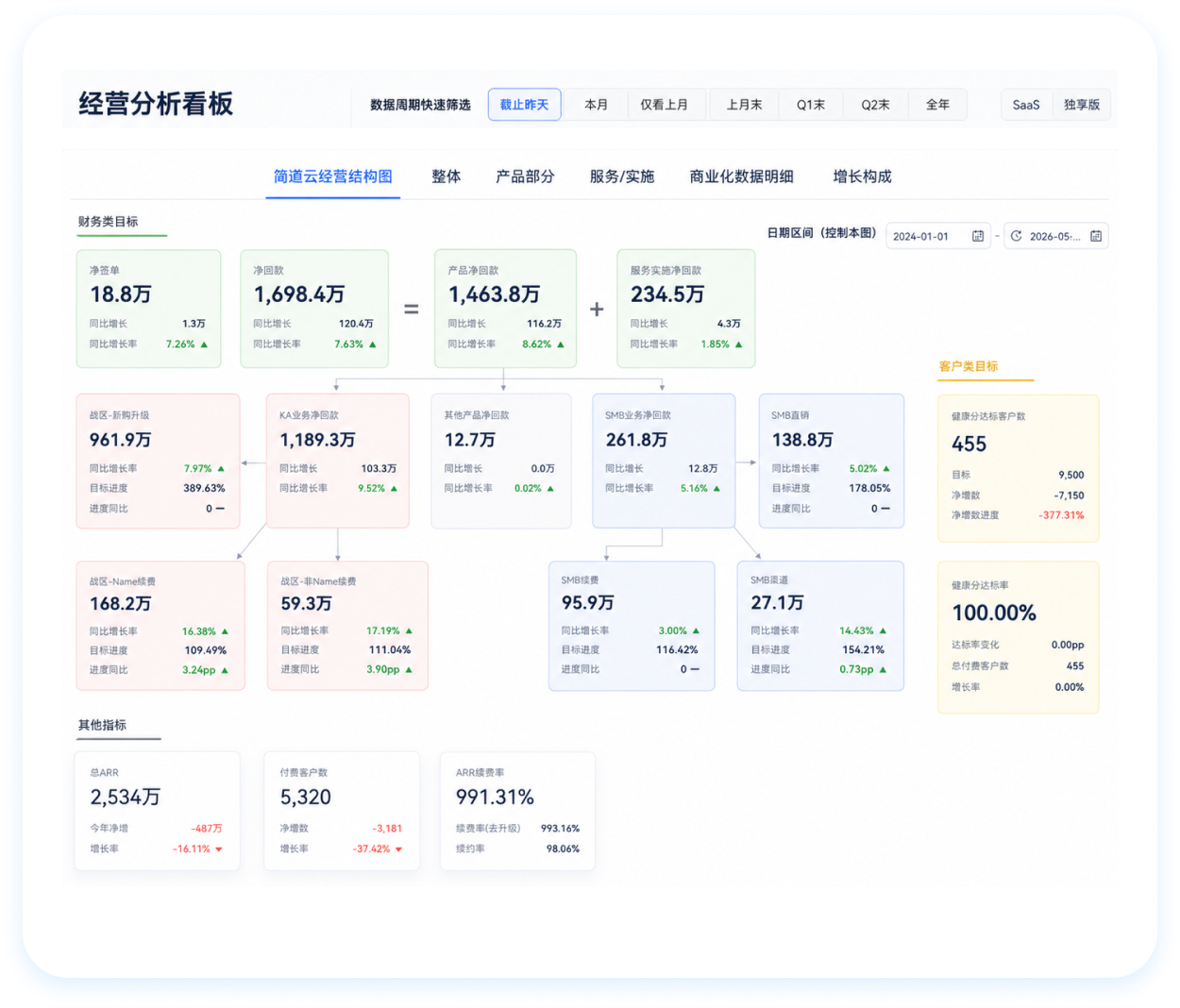Open the 健康分达标客户数 card
The width and height of the screenshot is (1180, 1008).
(x=1019, y=469)
